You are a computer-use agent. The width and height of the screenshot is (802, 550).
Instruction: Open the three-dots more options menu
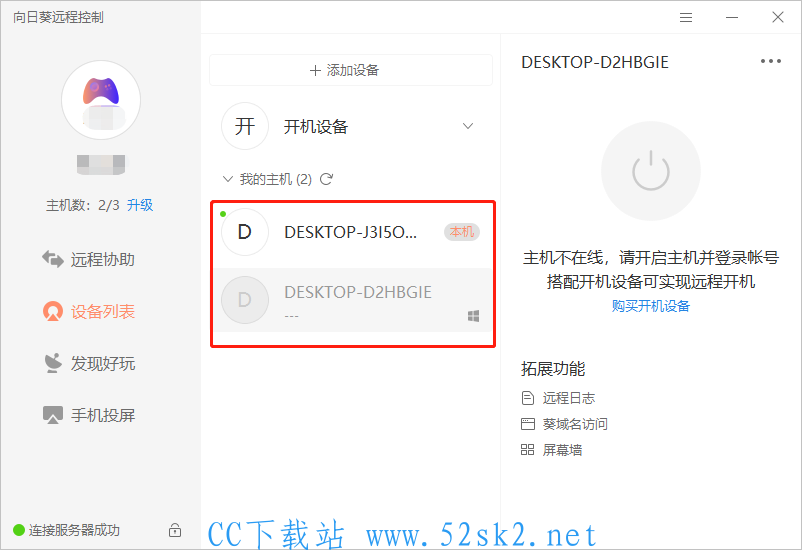pos(770,61)
